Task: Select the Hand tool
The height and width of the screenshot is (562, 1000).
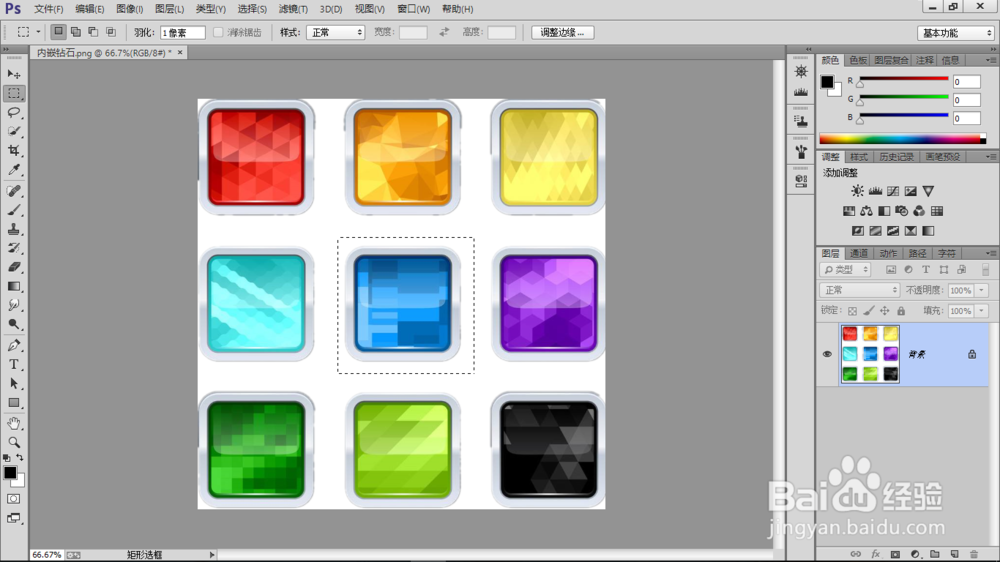Action: pyautogui.click(x=13, y=424)
